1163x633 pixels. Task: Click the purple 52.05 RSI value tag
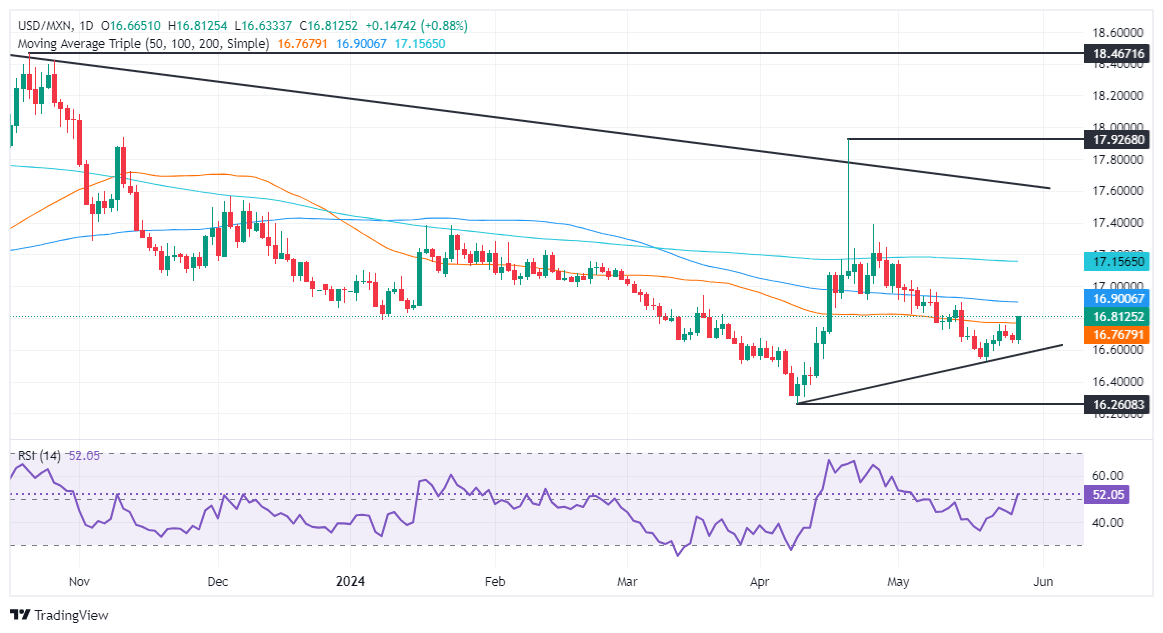click(x=1107, y=495)
